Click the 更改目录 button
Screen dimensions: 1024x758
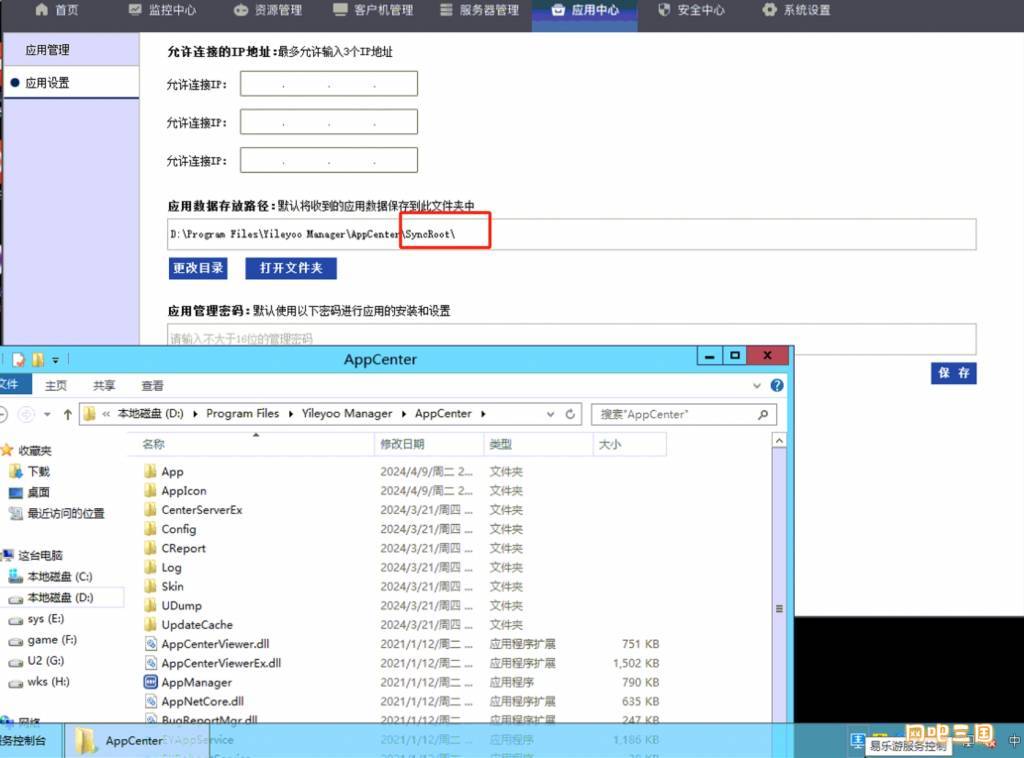[x=198, y=268]
